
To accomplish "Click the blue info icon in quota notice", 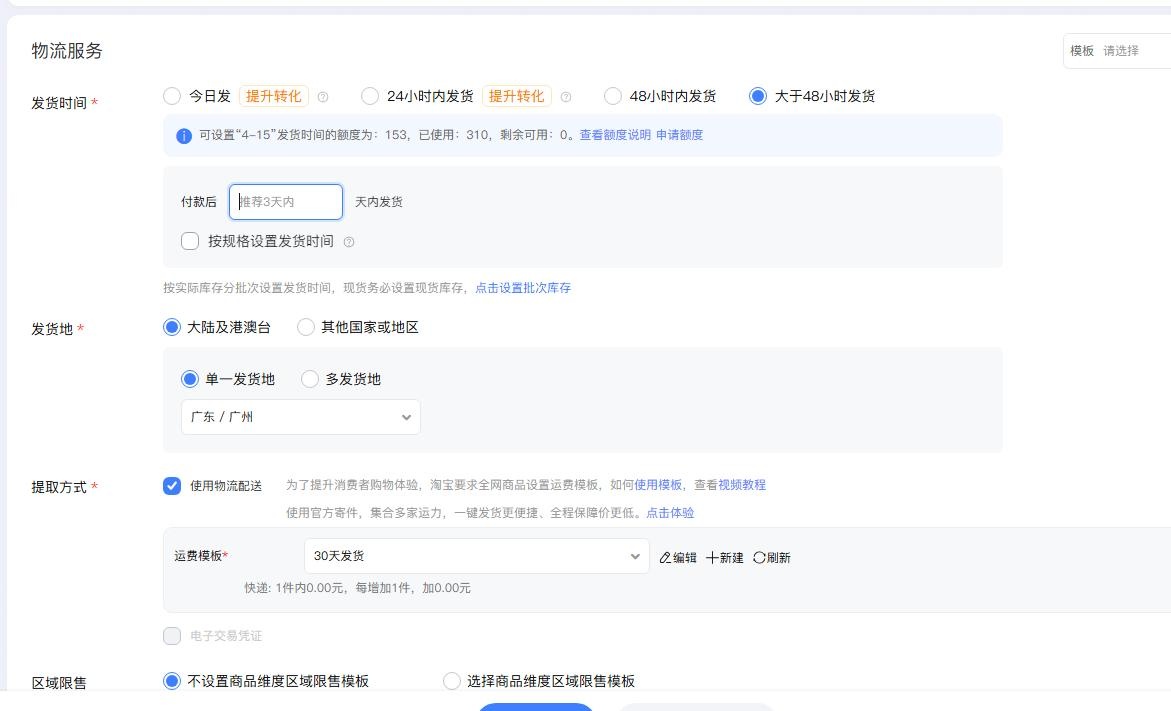I will [x=184, y=136].
